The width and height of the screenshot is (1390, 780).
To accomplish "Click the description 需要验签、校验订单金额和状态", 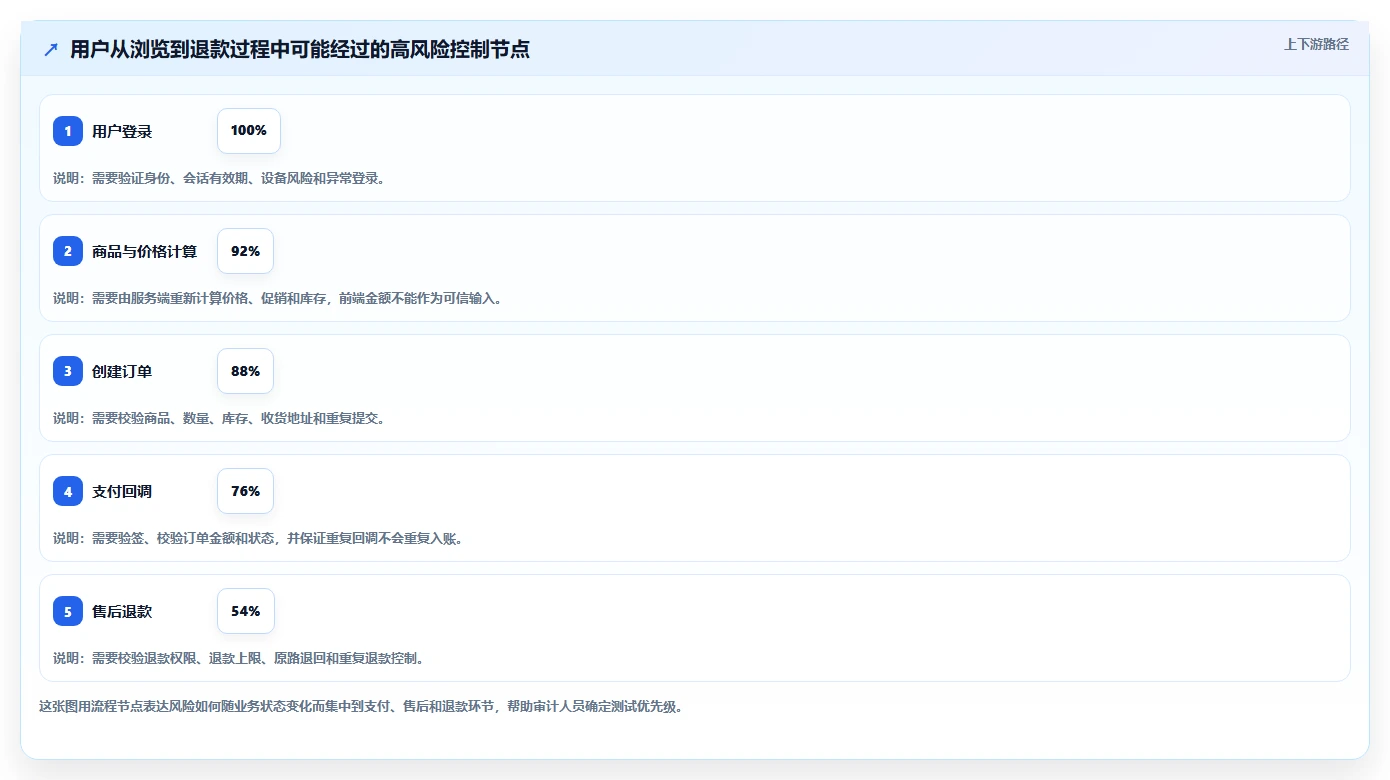I will click(258, 538).
